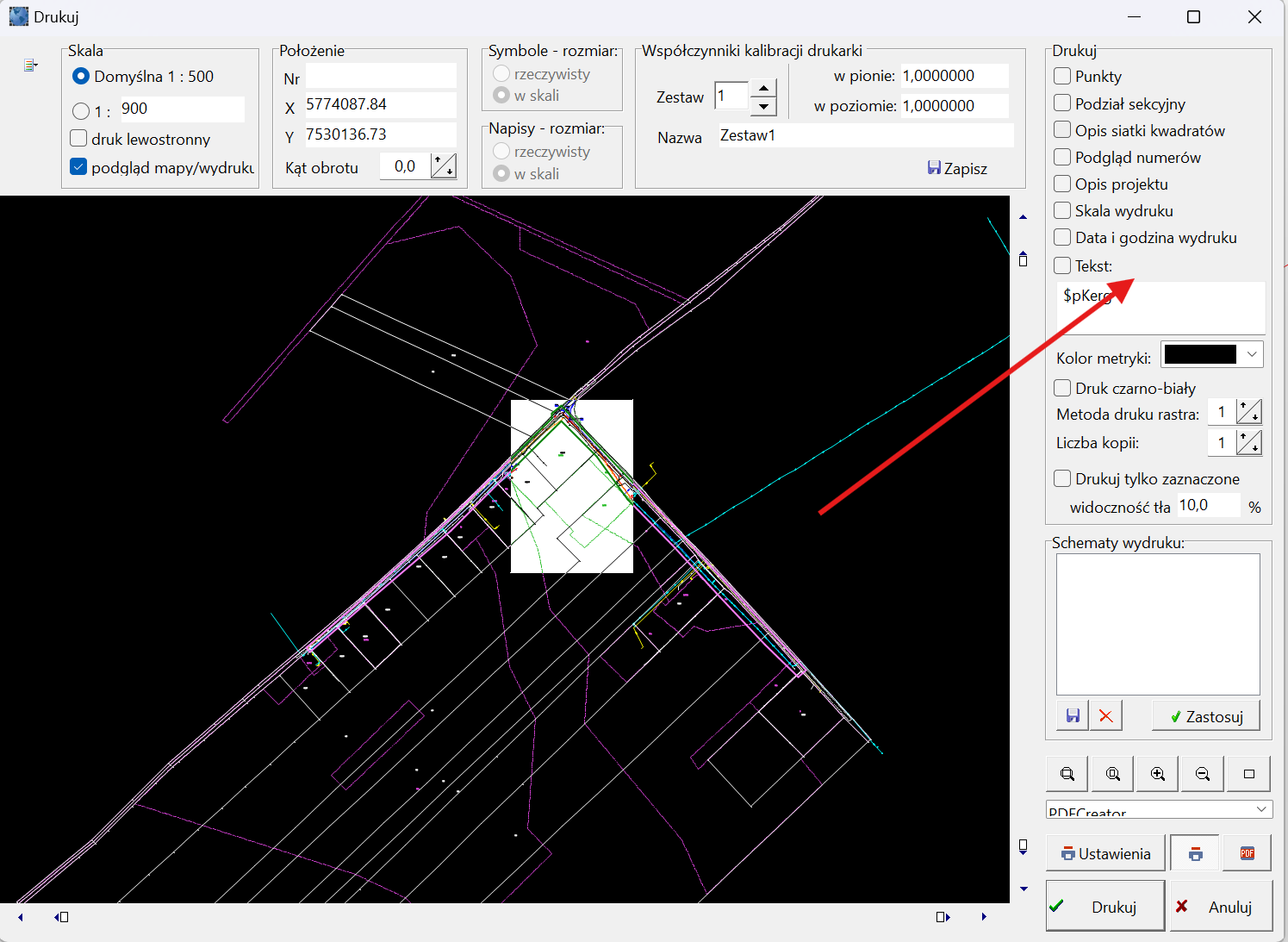Click the small panel icon in the top-left corner
The height and width of the screenshot is (942, 1288).
click(31, 66)
